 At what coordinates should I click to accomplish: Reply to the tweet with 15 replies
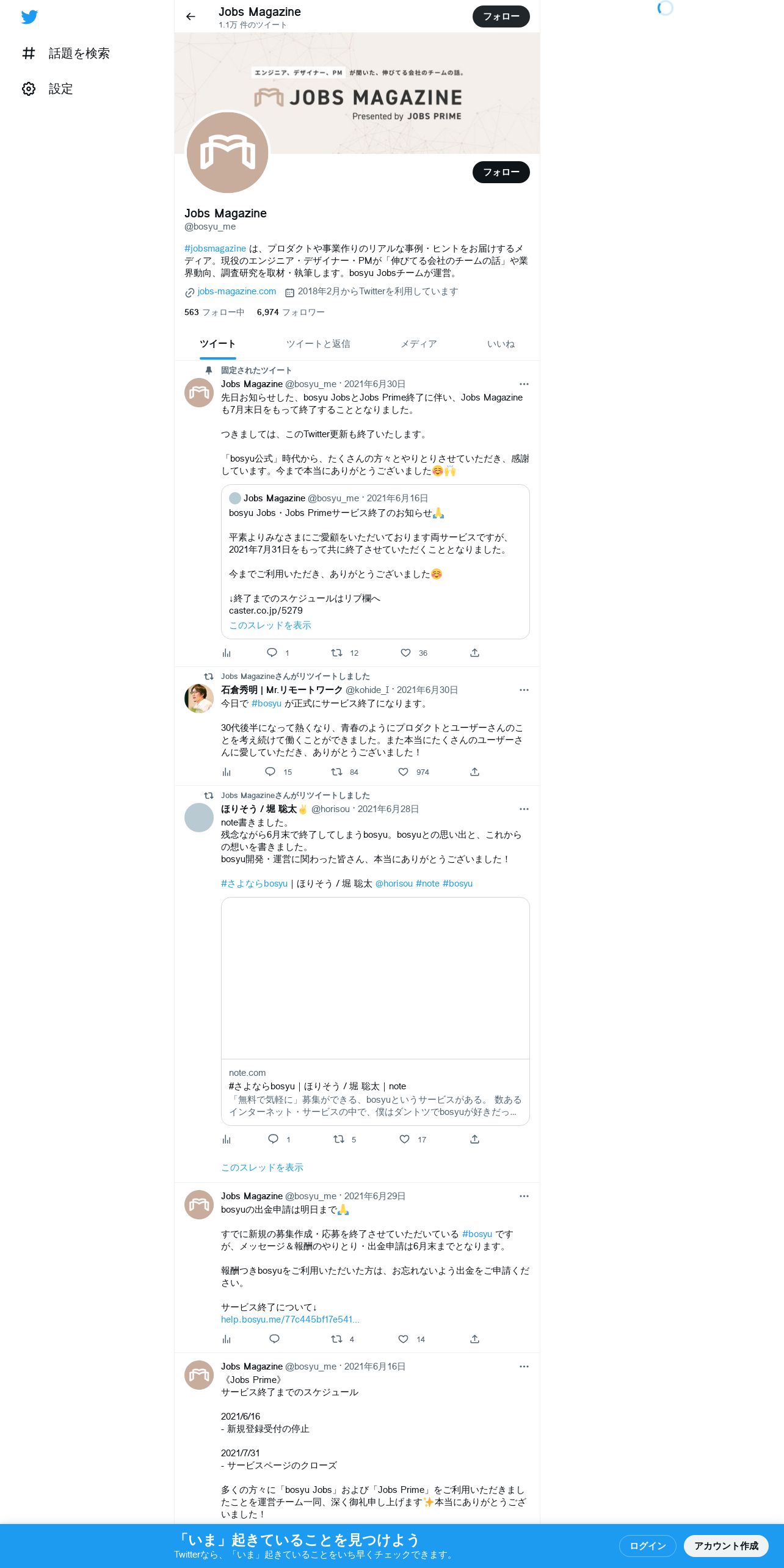270,772
